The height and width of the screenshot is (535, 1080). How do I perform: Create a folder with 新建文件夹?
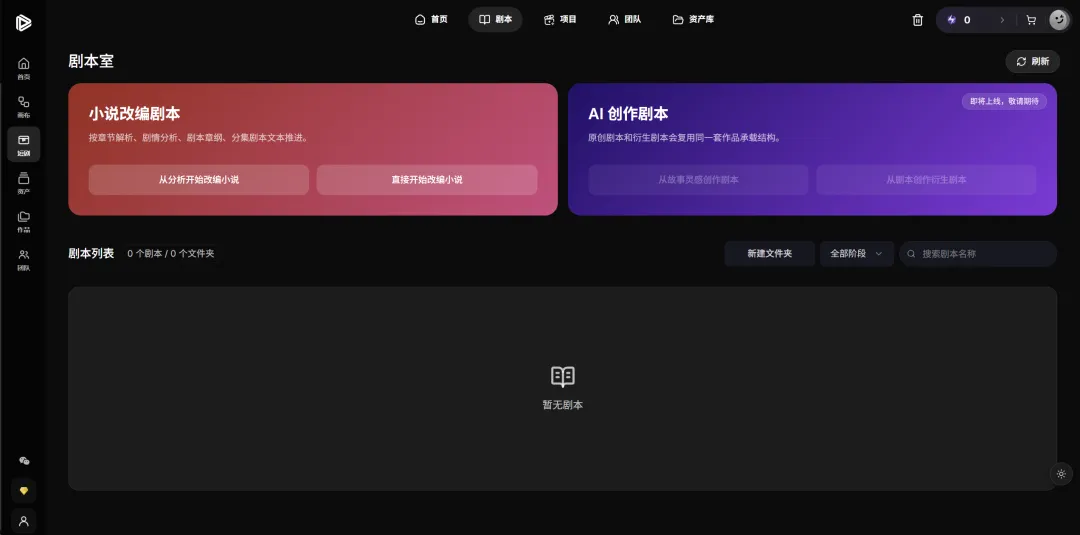769,253
